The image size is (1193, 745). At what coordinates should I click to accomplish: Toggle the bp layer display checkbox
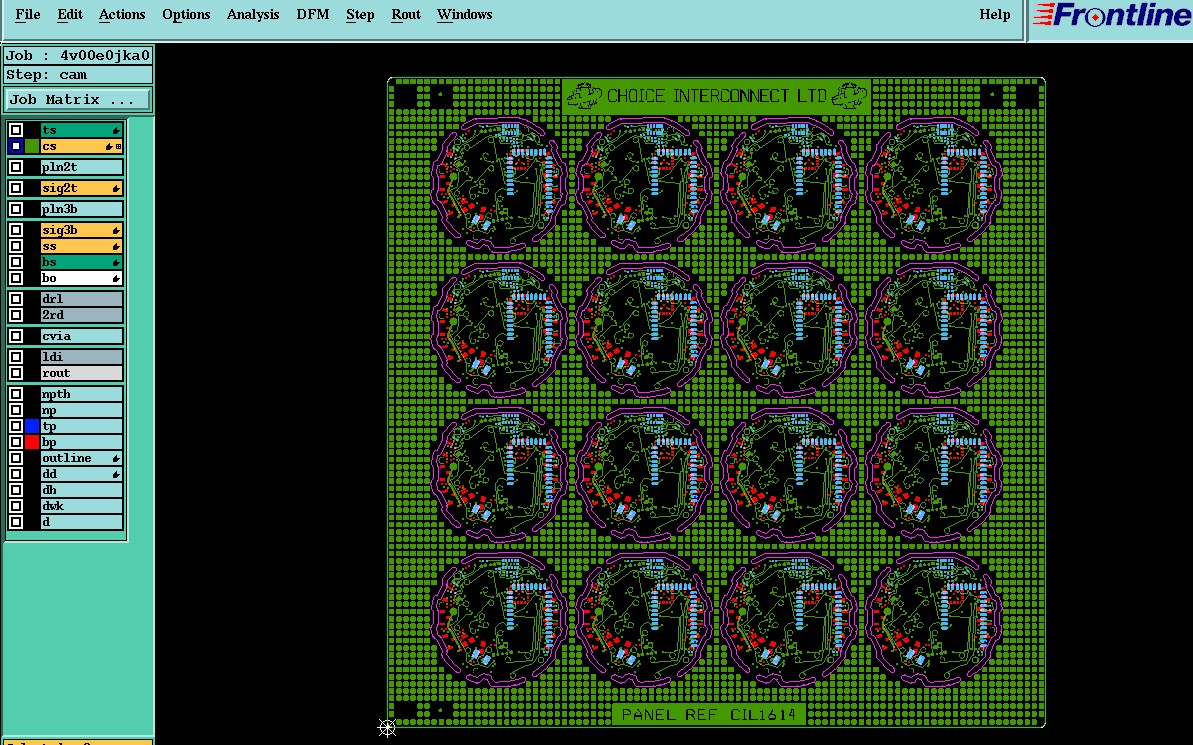16,442
